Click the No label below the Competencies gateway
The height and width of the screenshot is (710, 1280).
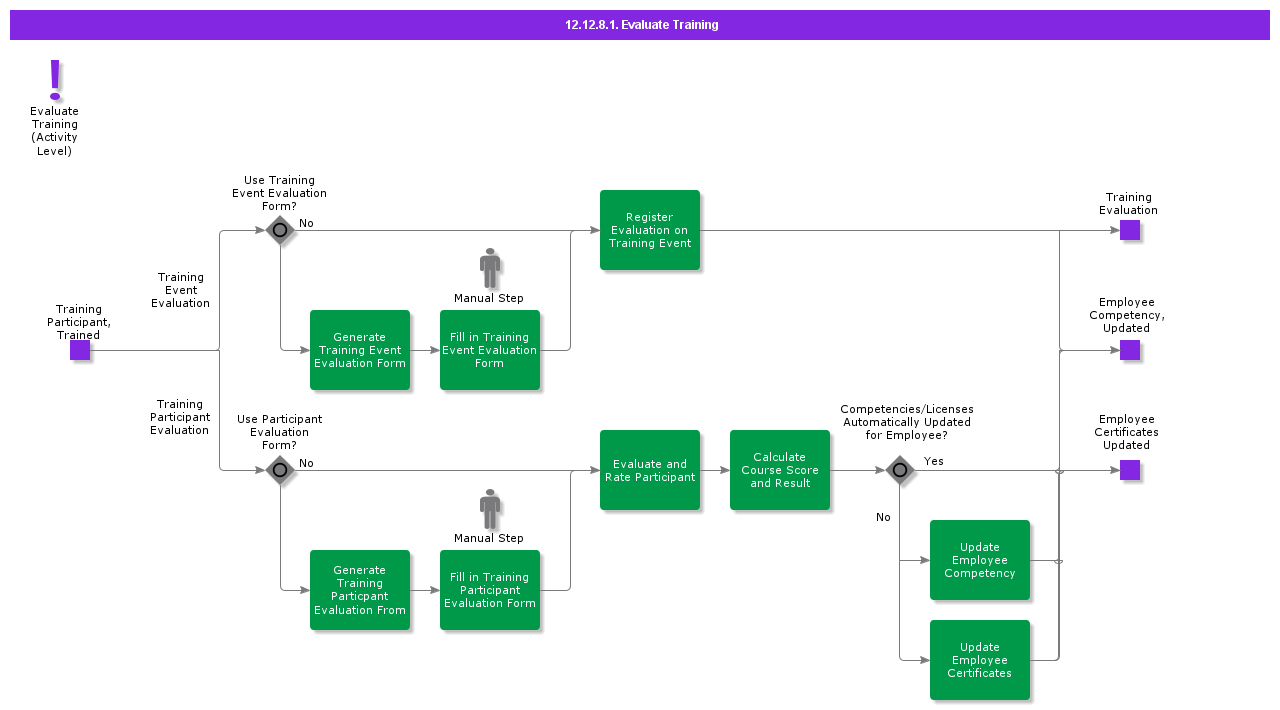[883, 517]
